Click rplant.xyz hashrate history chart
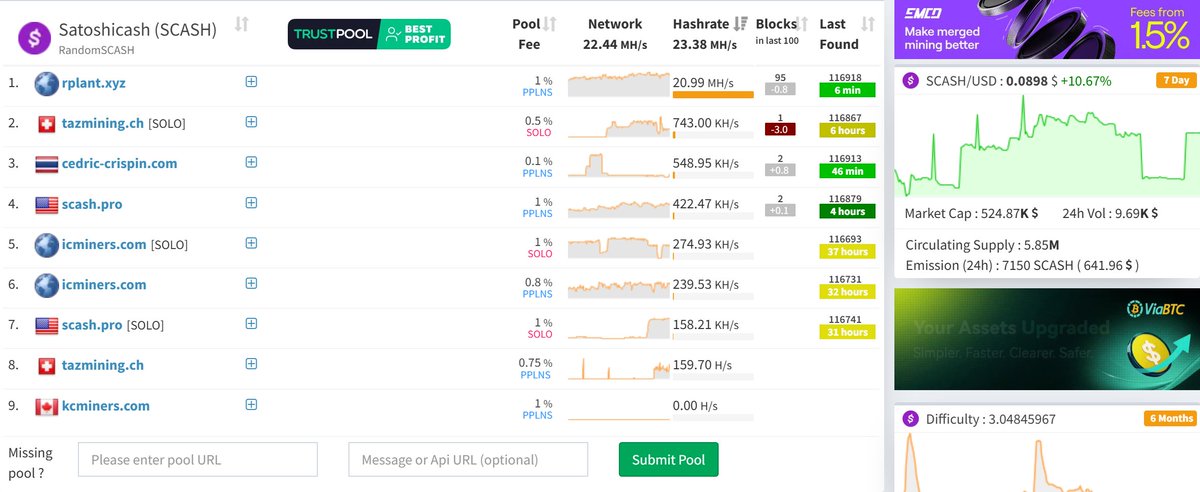 pos(619,84)
